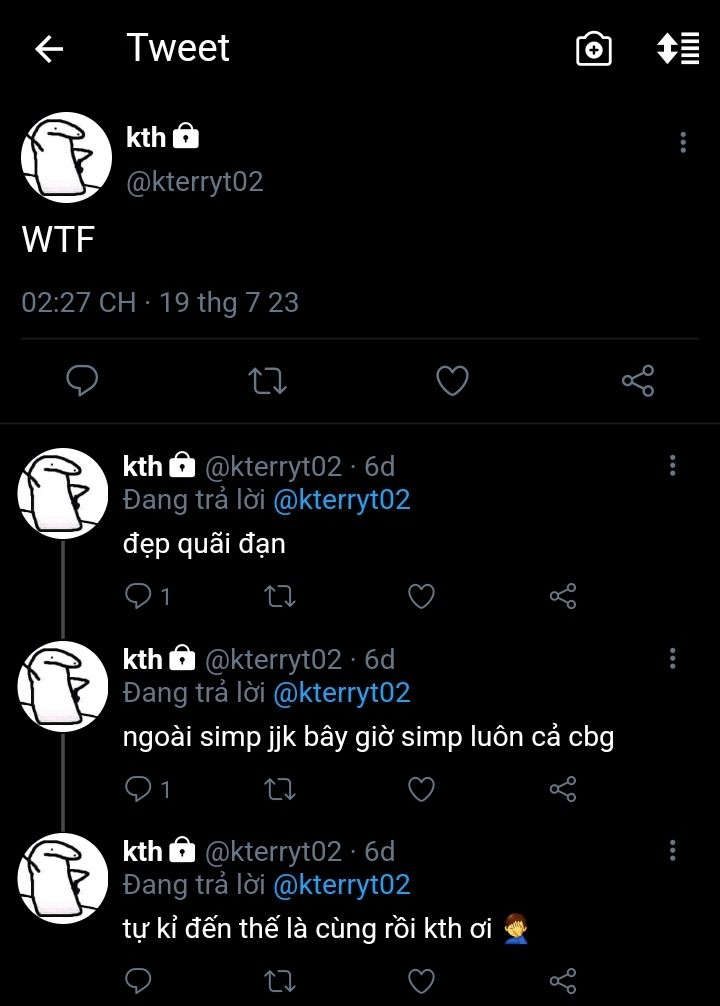Tap the camera plus icon in header
The image size is (720, 1006).
click(594, 49)
